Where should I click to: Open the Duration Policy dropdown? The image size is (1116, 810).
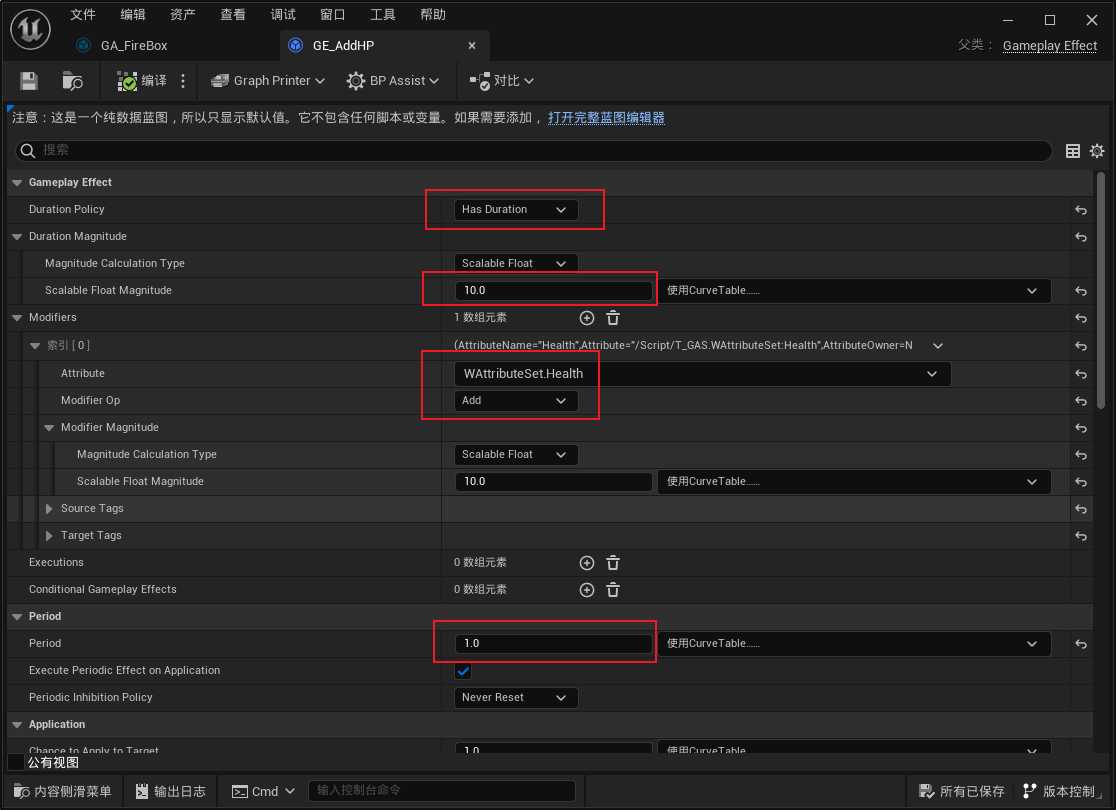(x=516, y=210)
